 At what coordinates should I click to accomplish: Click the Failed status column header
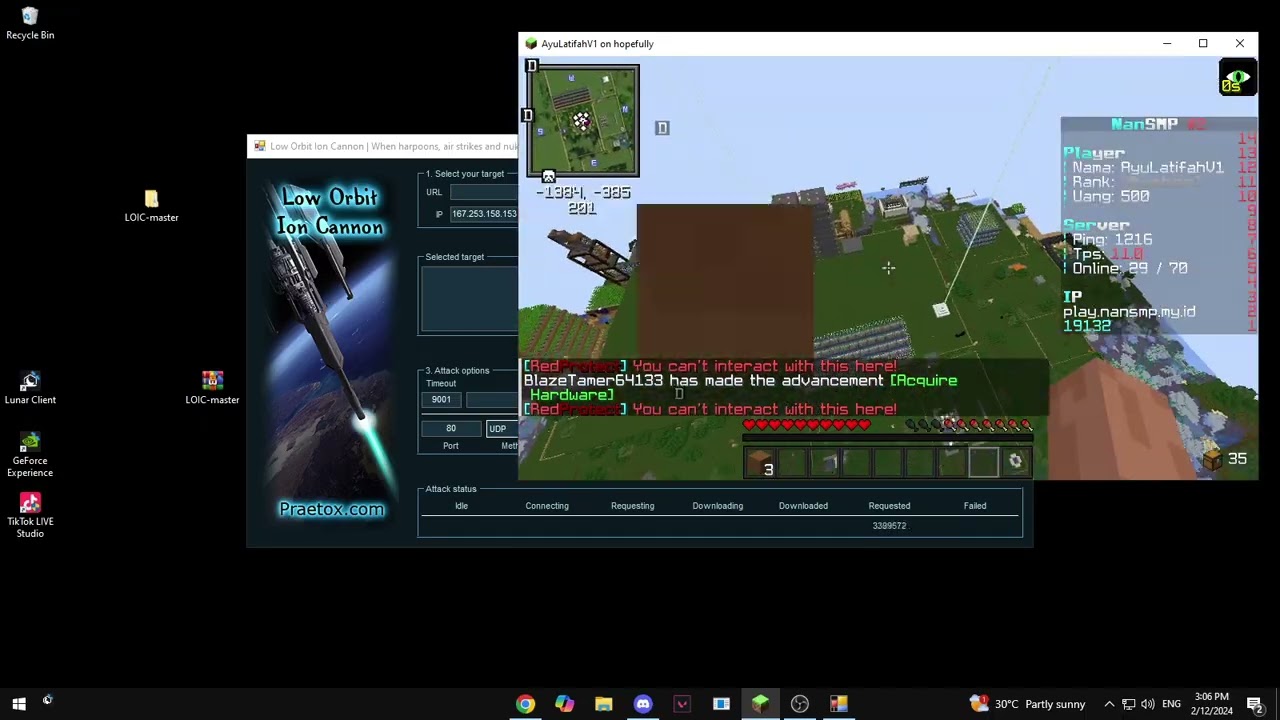point(975,506)
